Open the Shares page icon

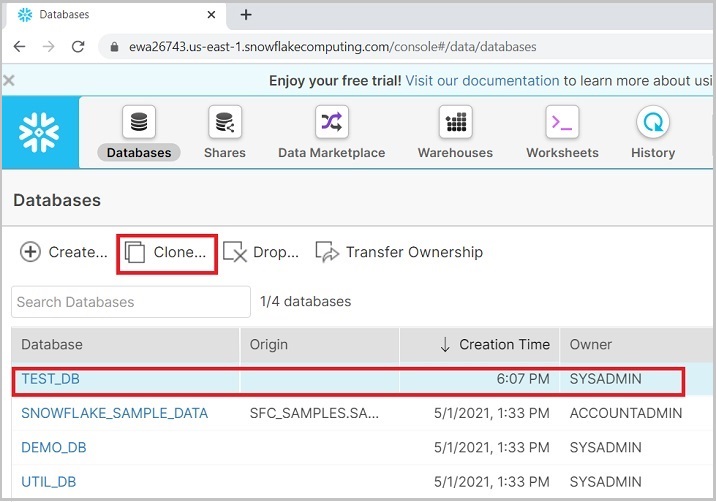(225, 124)
